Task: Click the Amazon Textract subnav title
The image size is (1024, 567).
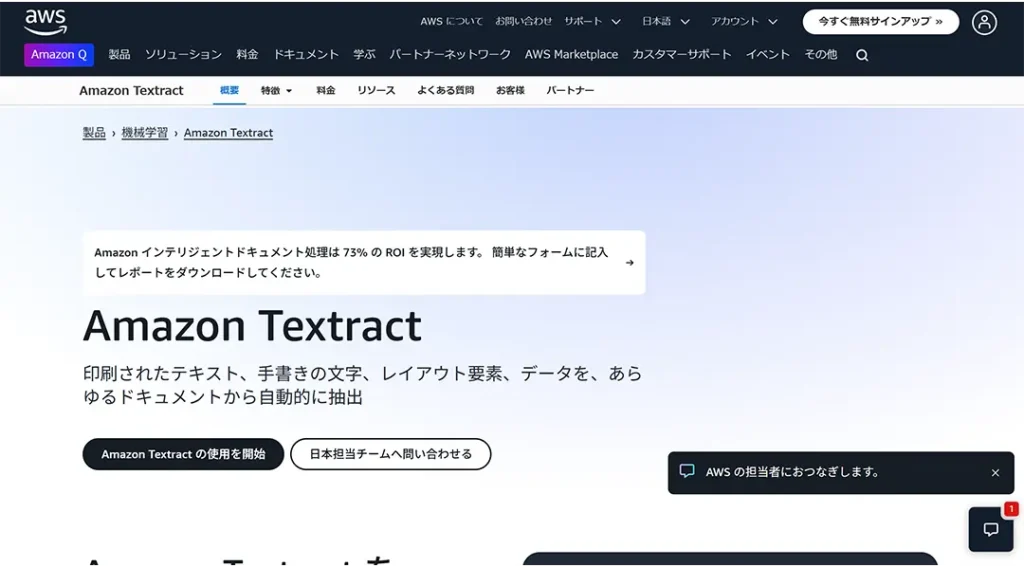Action: 131,91
